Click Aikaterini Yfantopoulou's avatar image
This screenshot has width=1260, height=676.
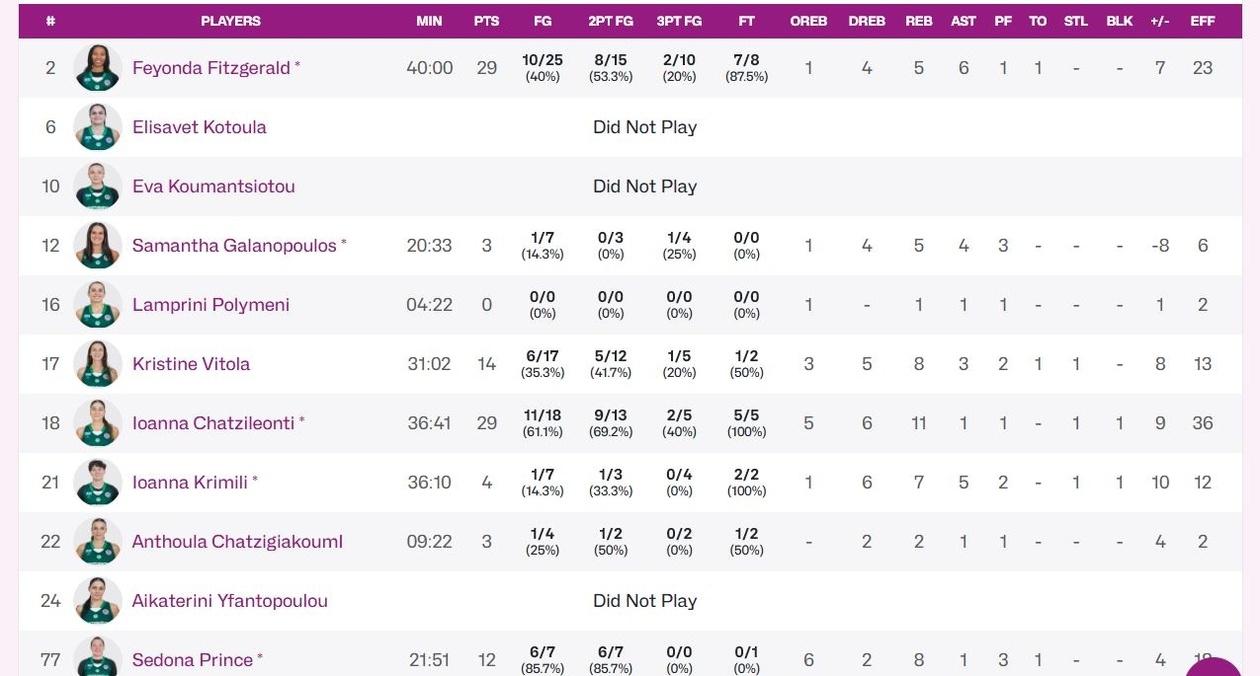(x=97, y=600)
